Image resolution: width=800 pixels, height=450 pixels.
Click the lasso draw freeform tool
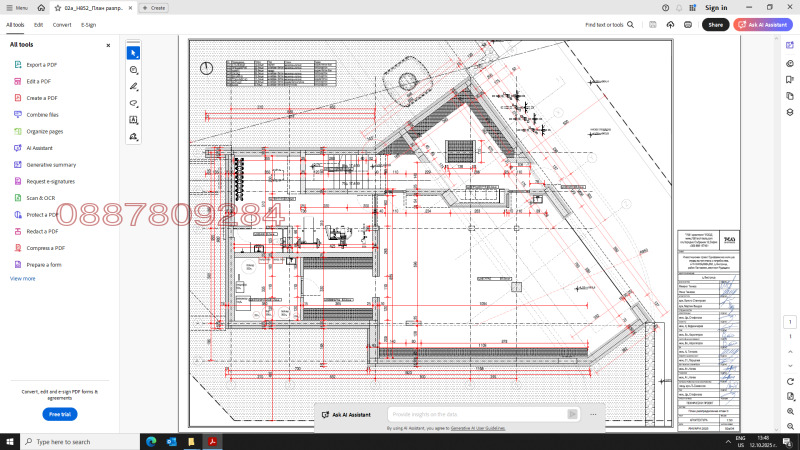pyautogui.click(x=134, y=103)
